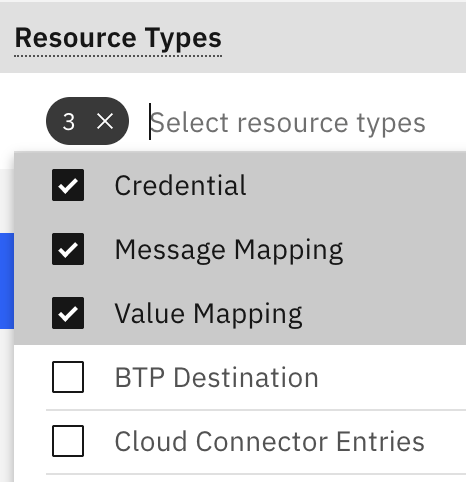Click the gray Resource Types header bar

(233, 38)
